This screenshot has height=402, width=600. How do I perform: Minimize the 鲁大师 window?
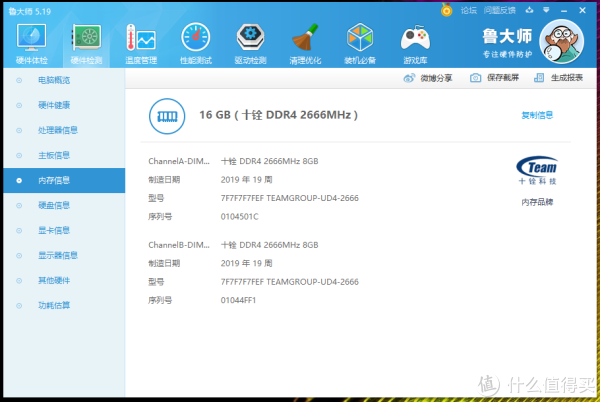coord(564,11)
